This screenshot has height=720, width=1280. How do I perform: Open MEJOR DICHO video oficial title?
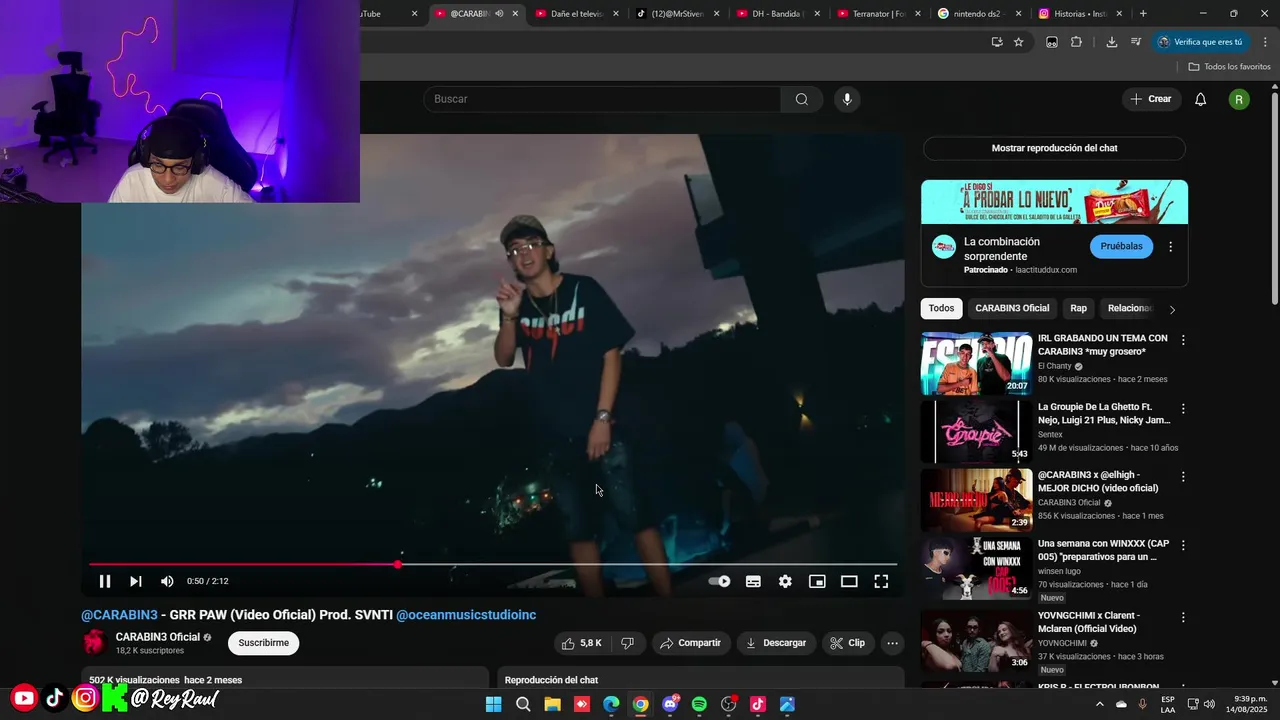[1098, 481]
